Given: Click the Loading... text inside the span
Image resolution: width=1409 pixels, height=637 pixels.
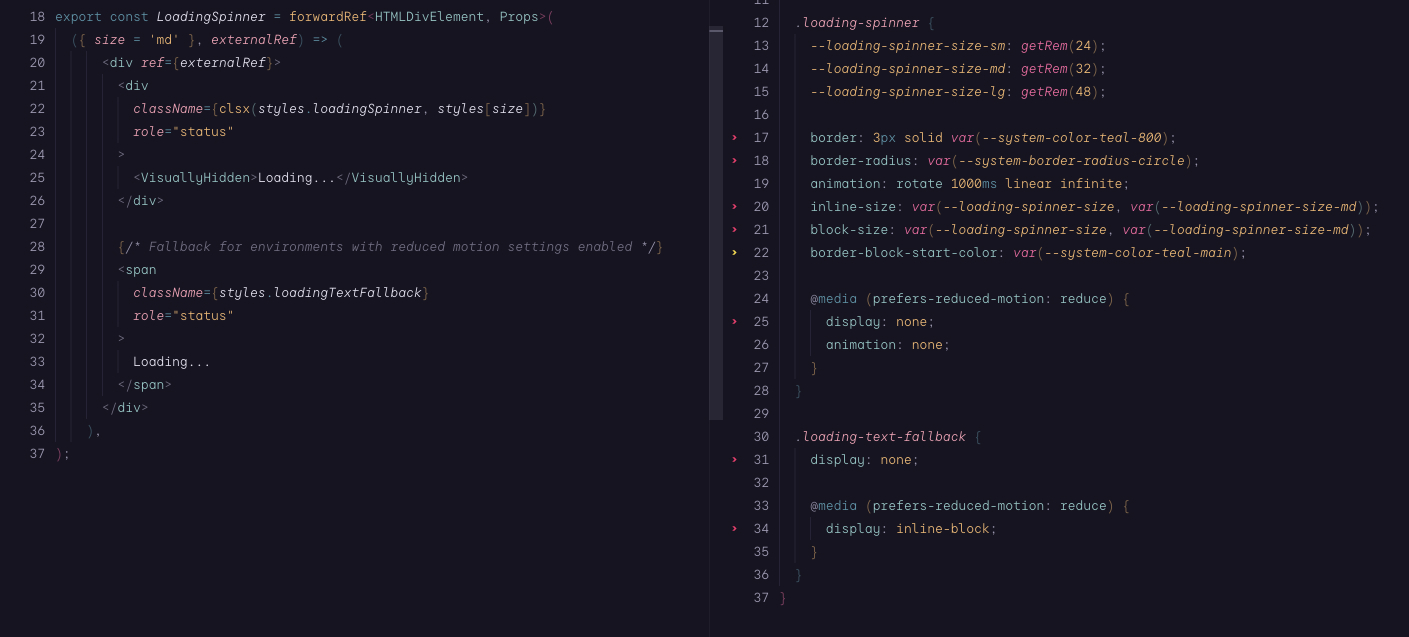Looking at the screenshot, I should point(172,361).
